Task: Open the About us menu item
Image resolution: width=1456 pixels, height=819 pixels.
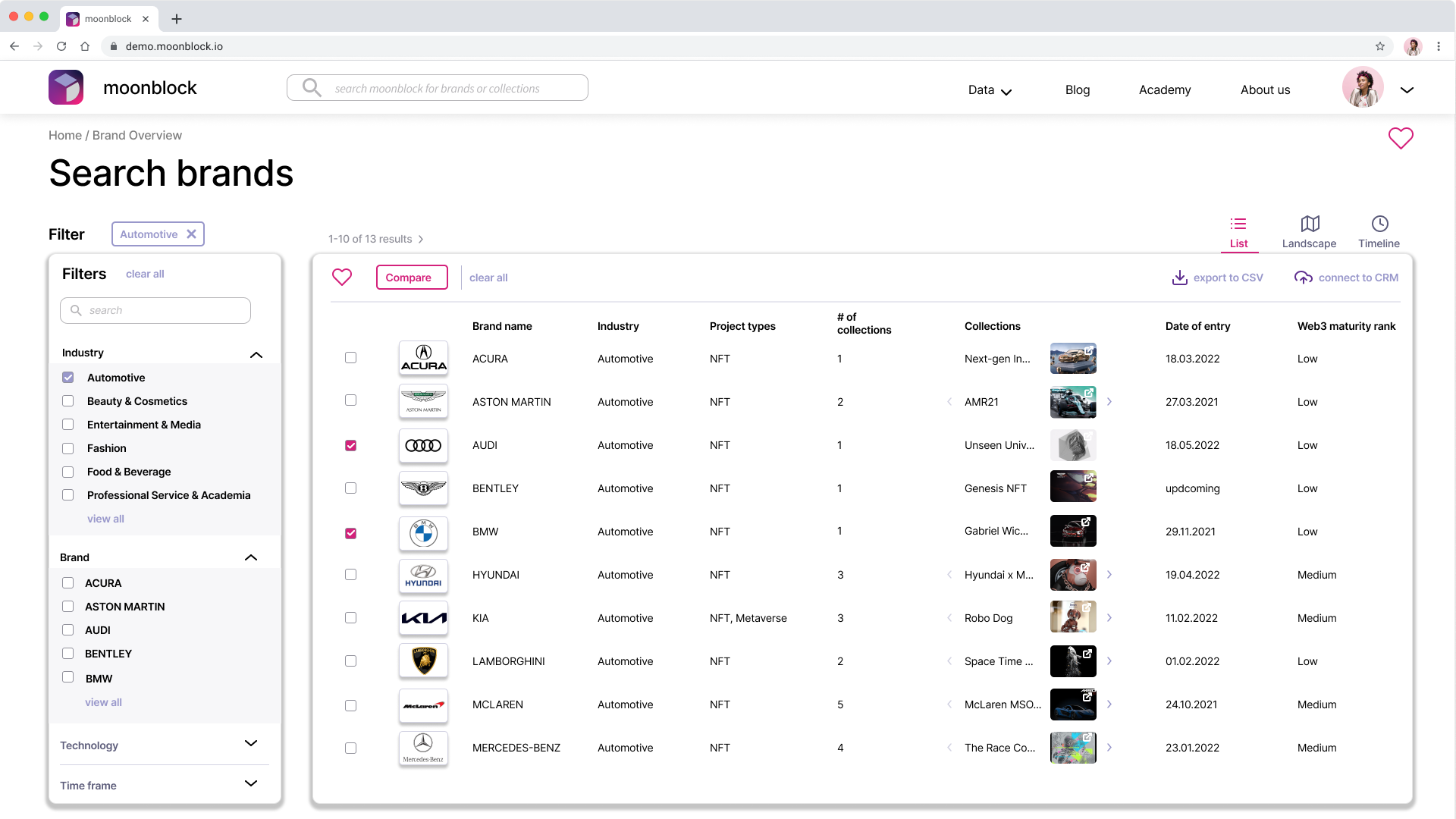Action: click(1265, 89)
